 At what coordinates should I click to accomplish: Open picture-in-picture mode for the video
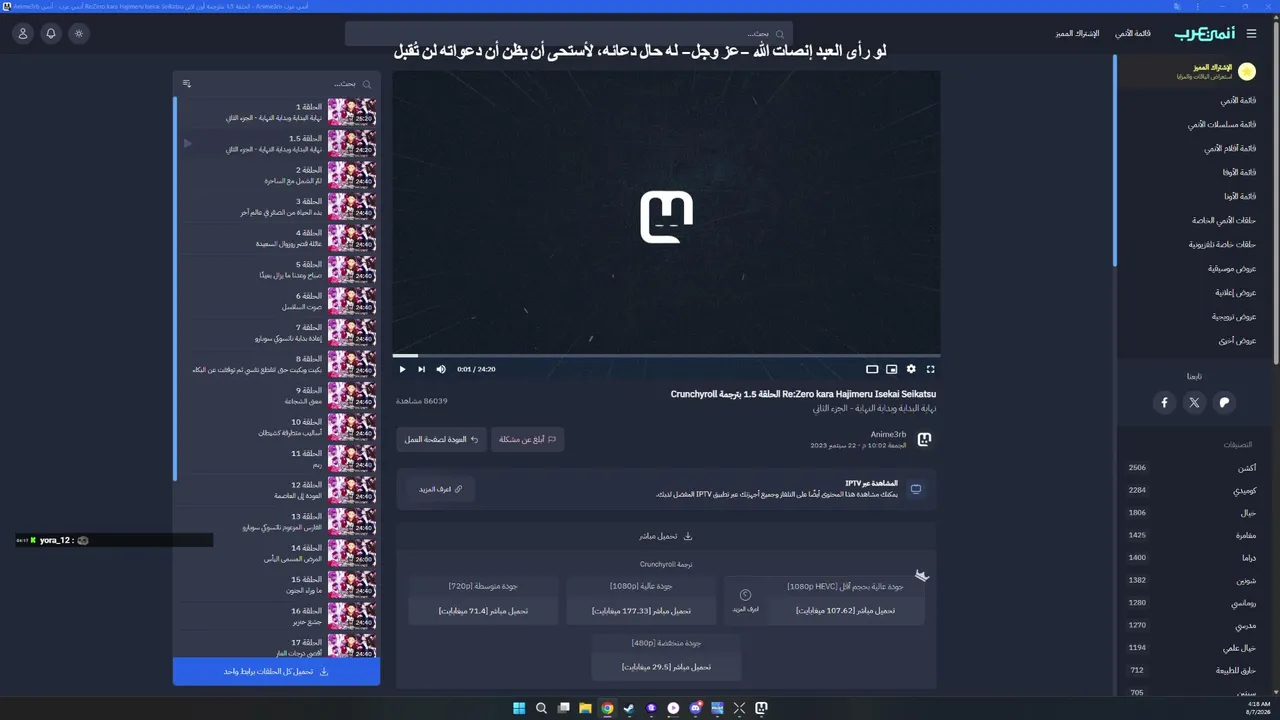pos(892,369)
